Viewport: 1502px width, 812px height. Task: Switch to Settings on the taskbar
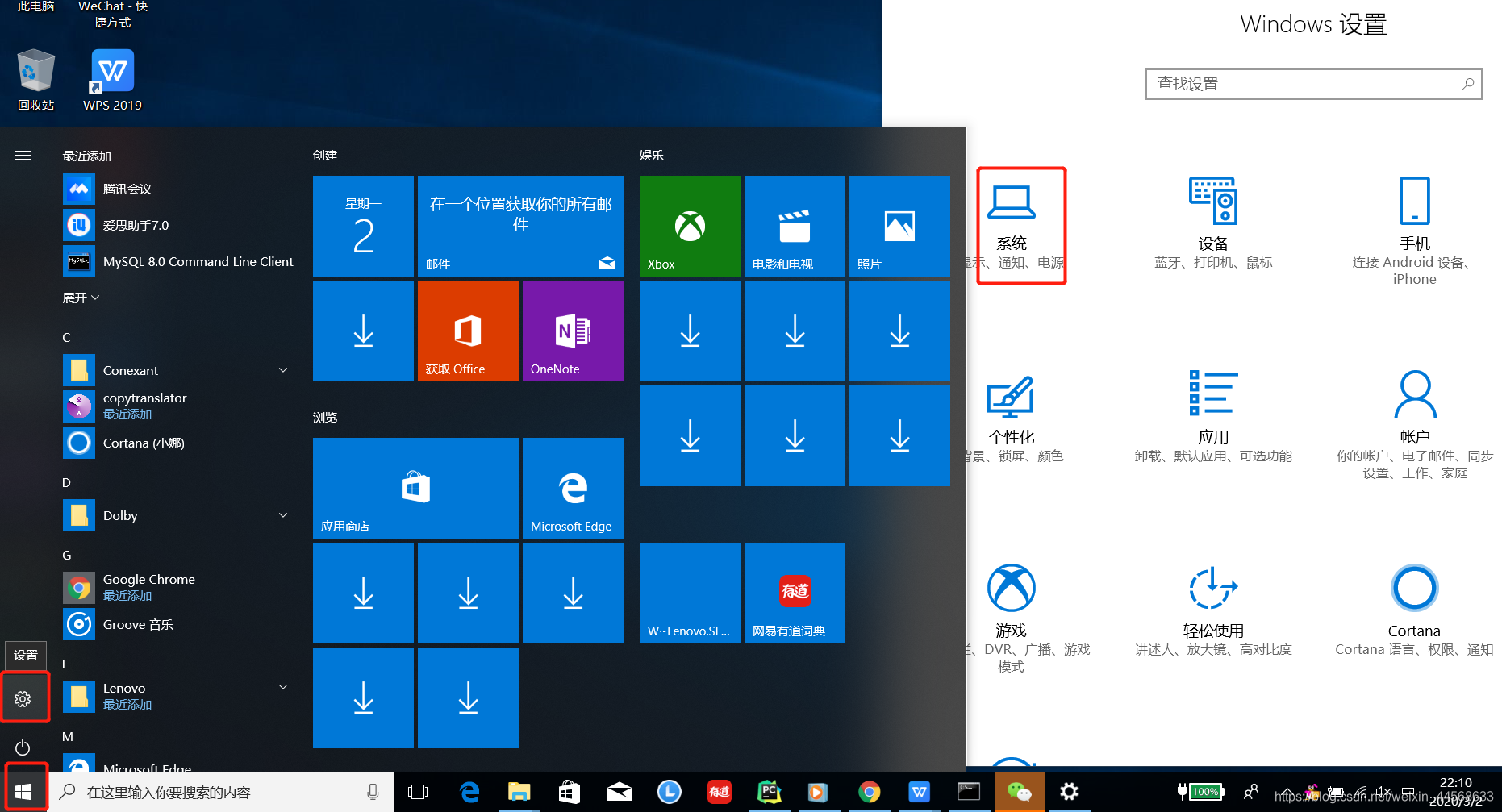pos(1069,792)
